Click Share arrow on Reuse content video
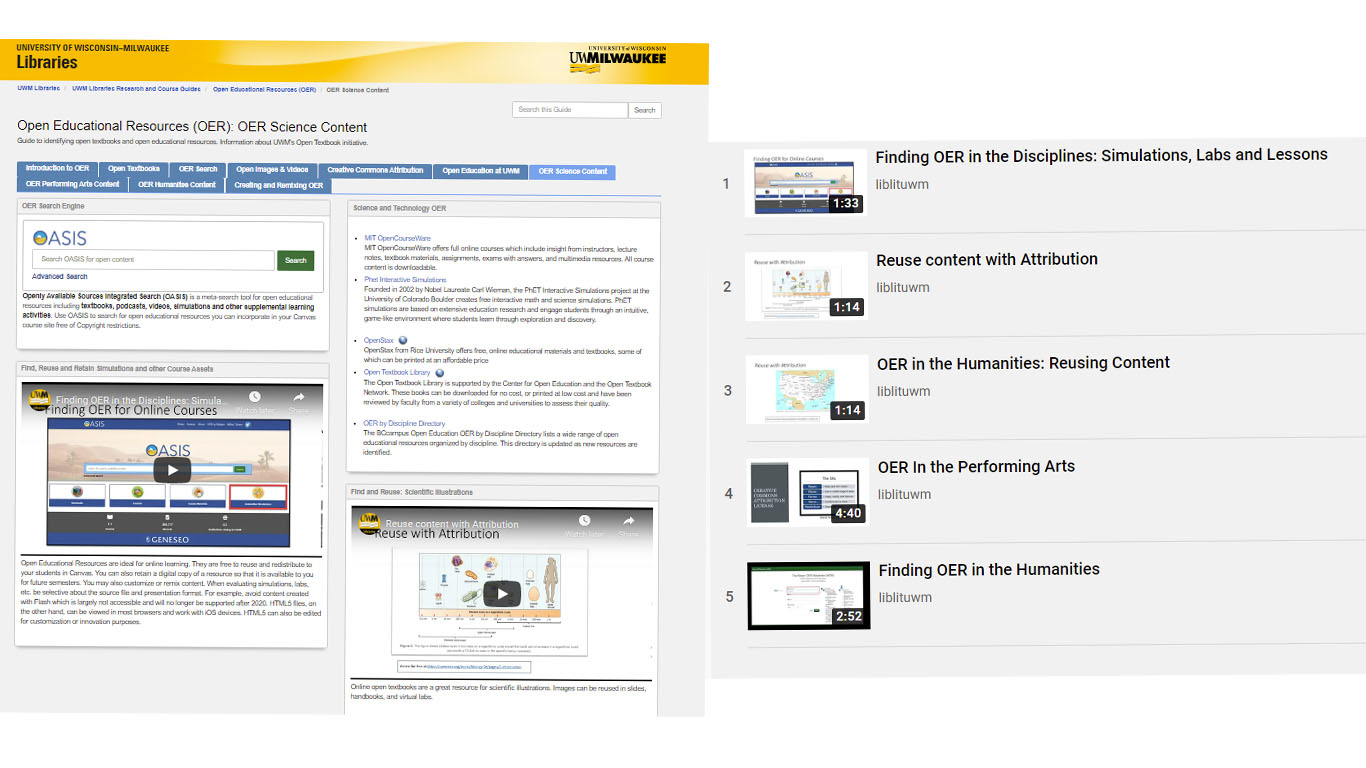Image resolution: width=1366 pixels, height=768 pixels. coord(629,521)
